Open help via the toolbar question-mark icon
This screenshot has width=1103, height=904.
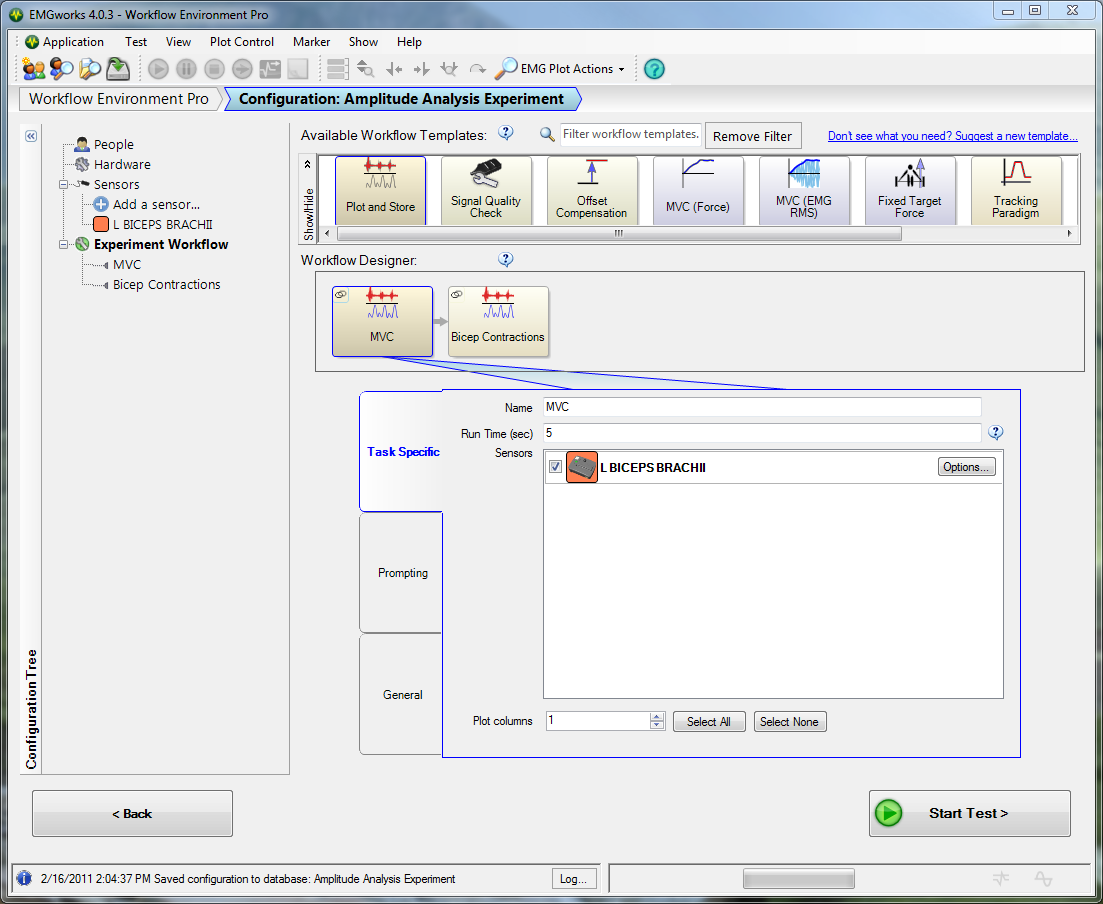[x=654, y=69]
